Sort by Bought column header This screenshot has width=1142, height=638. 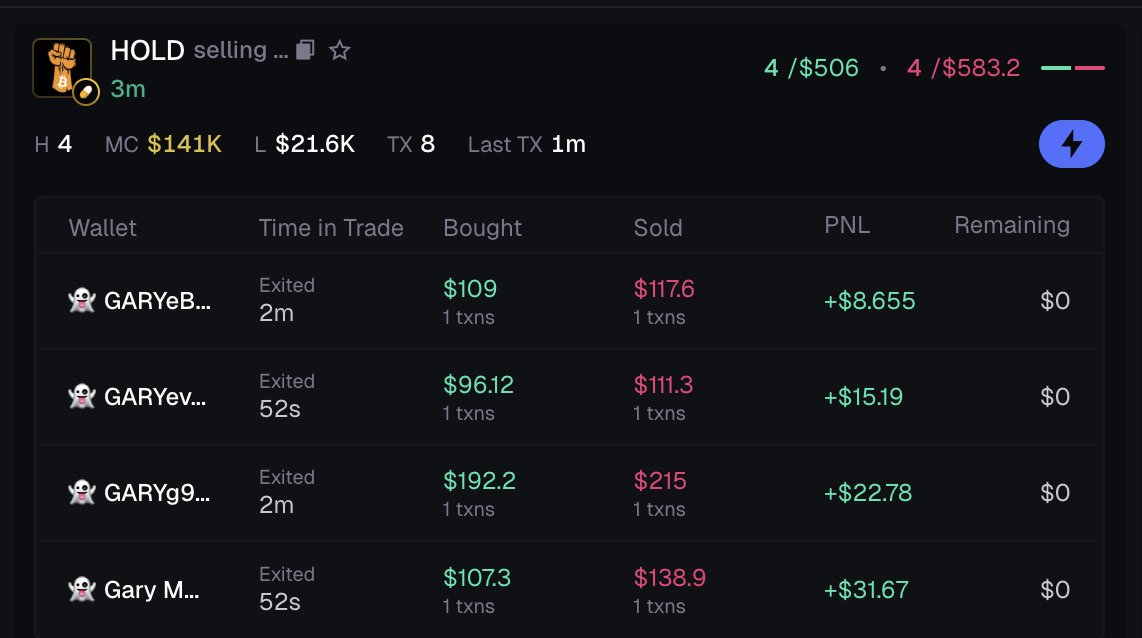(482, 228)
